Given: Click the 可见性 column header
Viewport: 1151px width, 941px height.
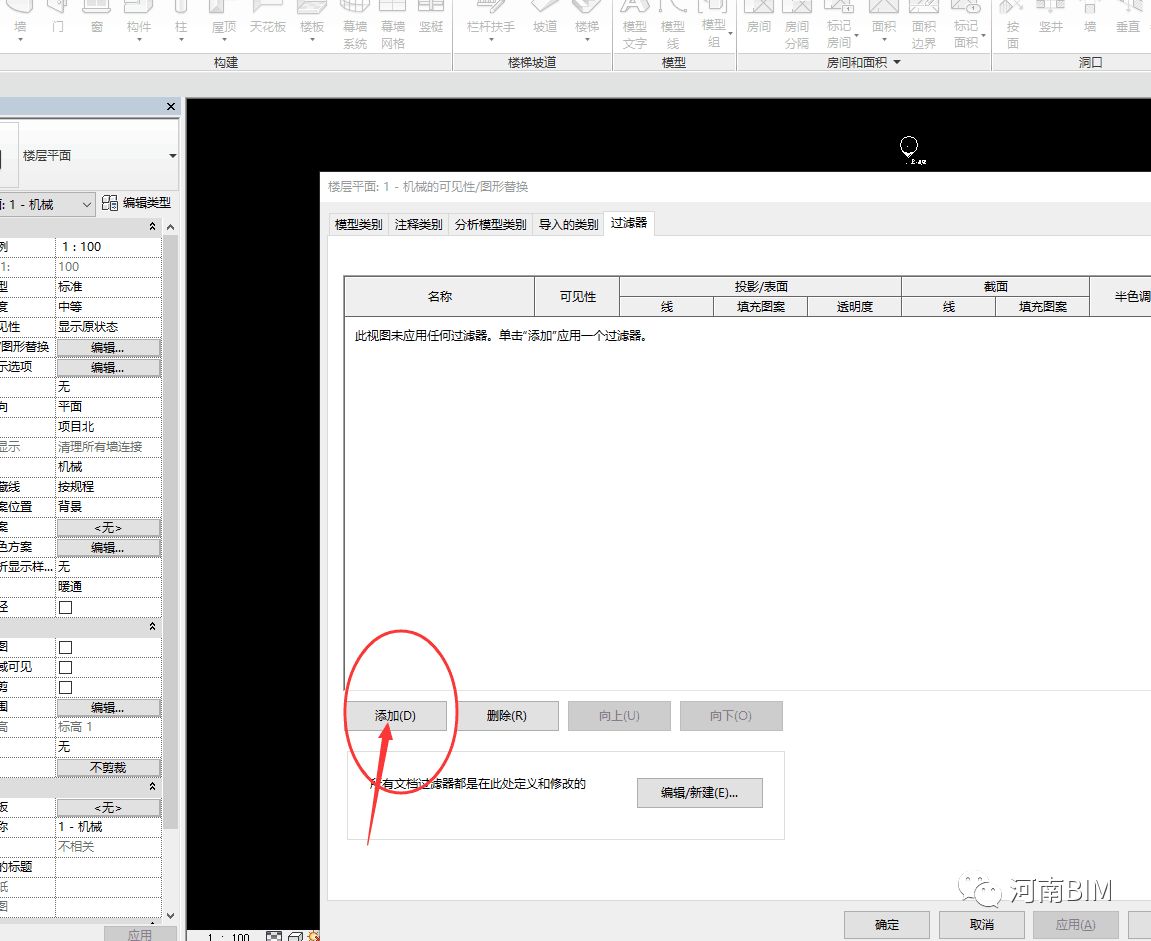Looking at the screenshot, I should coord(578,297).
